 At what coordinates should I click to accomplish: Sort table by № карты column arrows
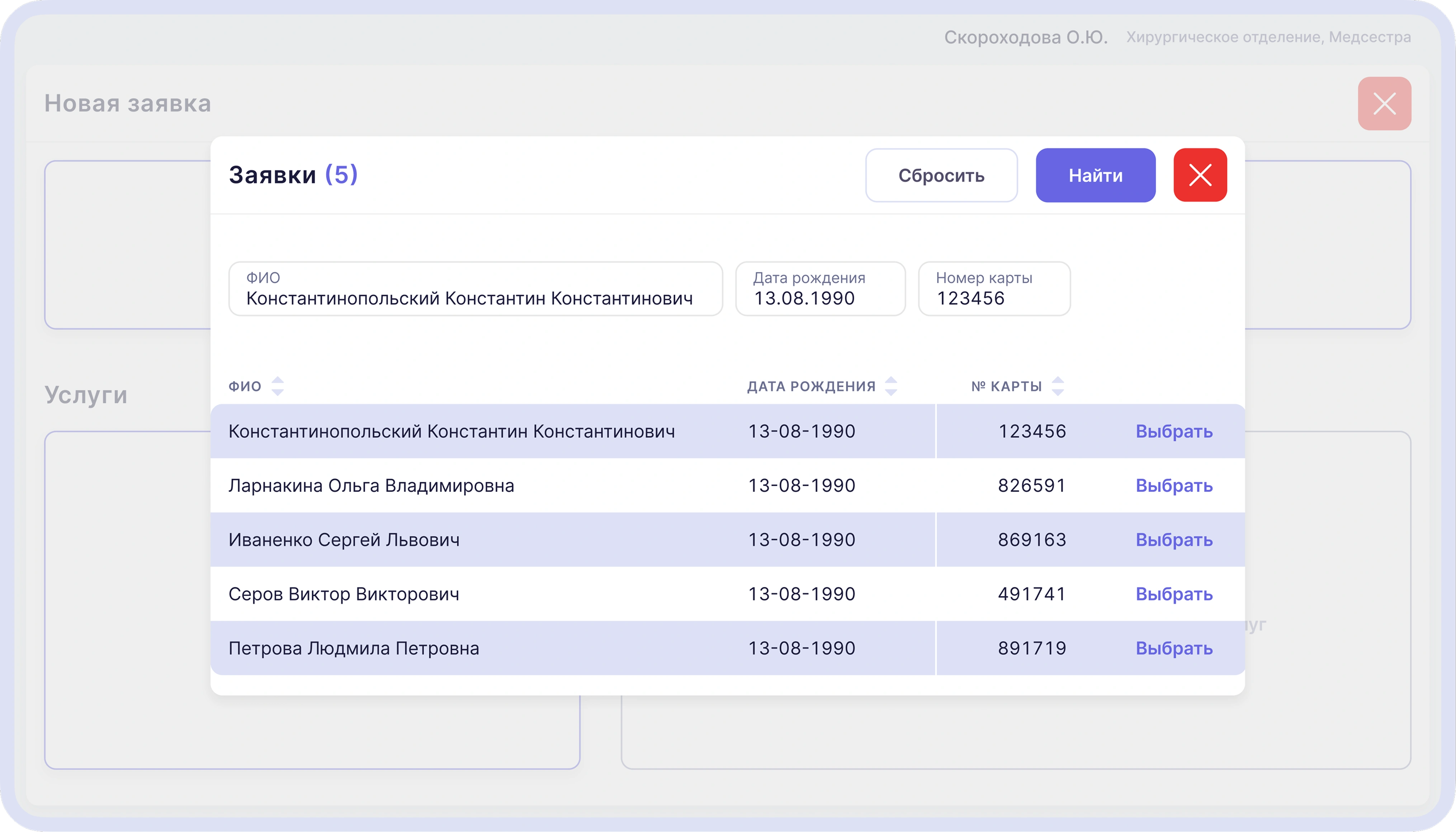(1058, 386)
